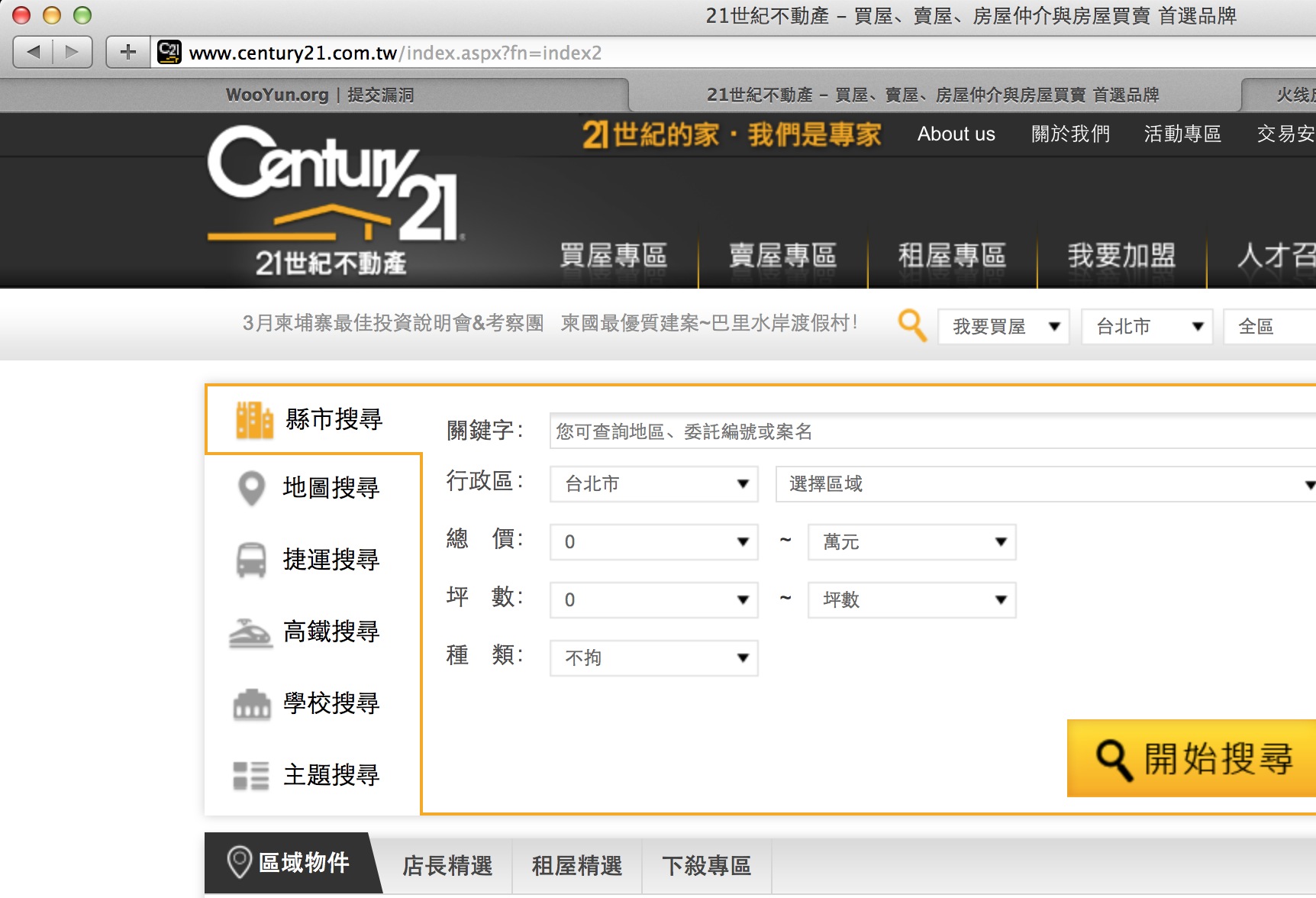Switch to the 租屋精選 listings tab
This screenshot has width=1316, height=898.
(577, 866)
